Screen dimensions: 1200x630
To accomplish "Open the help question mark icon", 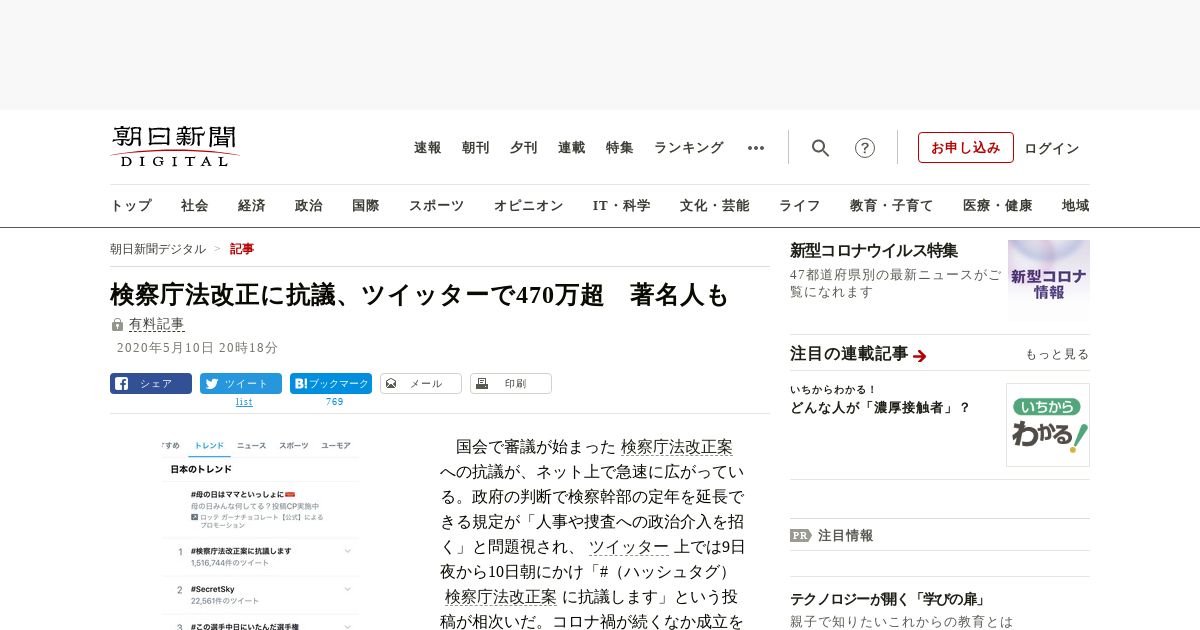I will click(x=865, y=148).
